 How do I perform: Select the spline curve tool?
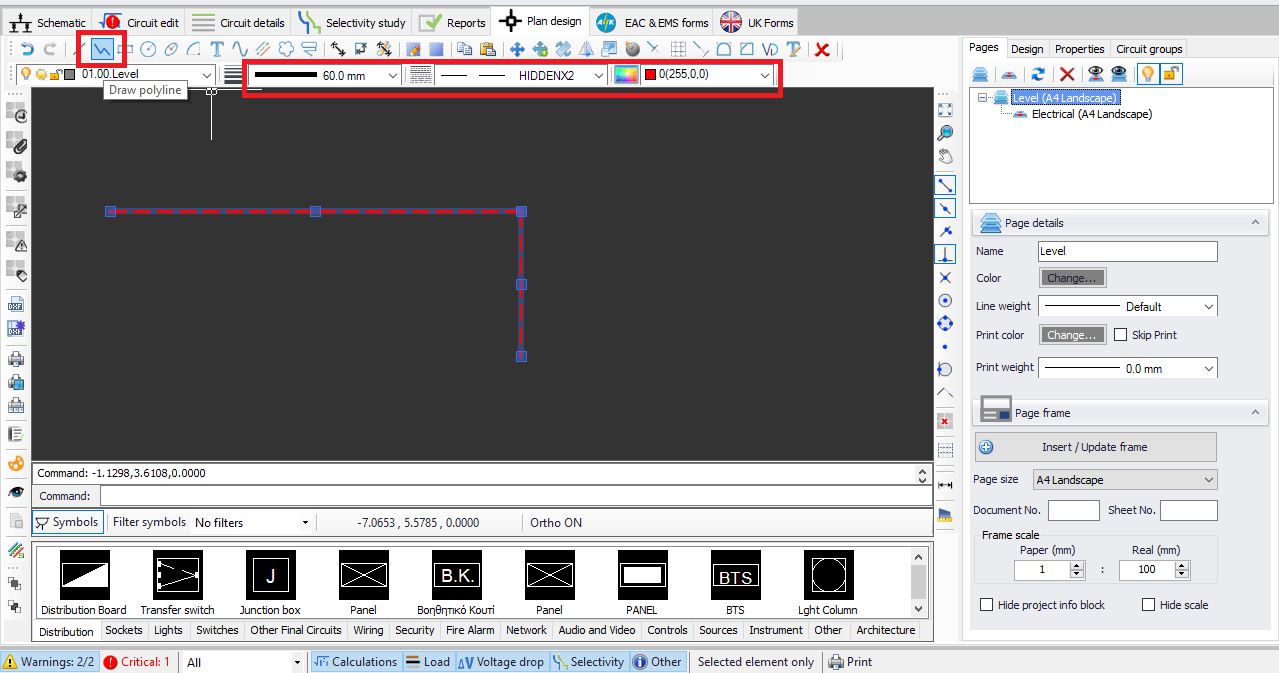pyautogui.click(x=240, y=48)
